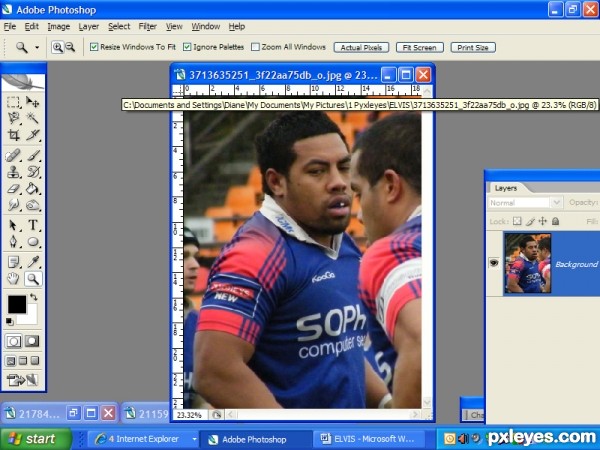Click the Fit Screen button
600x450 pixels.
(x=420, y=47)
